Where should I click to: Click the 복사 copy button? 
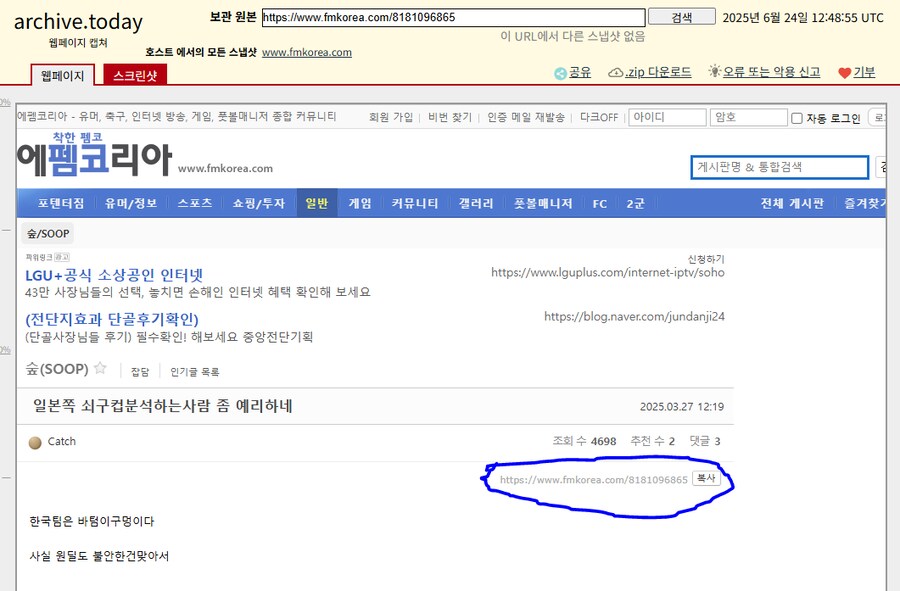[x=706, y=478]
